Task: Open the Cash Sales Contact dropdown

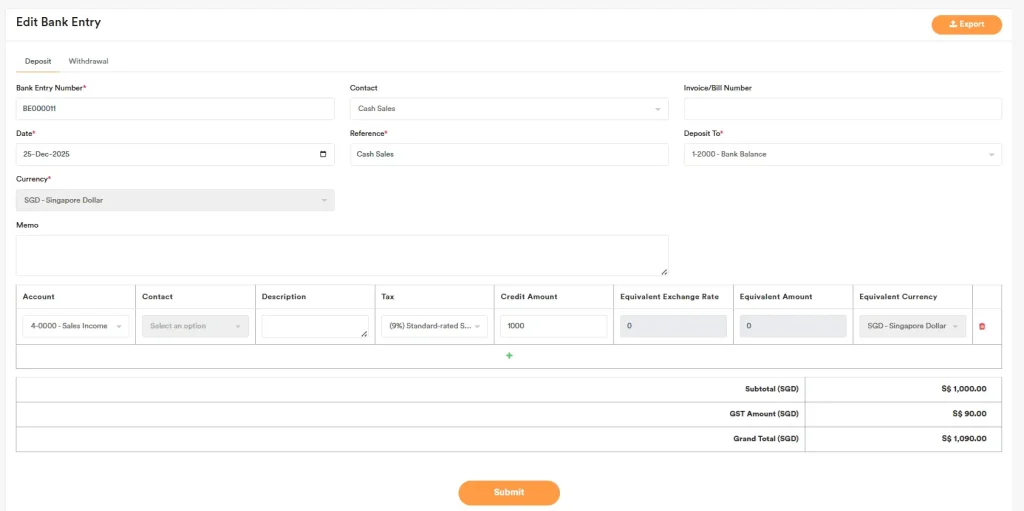Action: click(508, 109)
